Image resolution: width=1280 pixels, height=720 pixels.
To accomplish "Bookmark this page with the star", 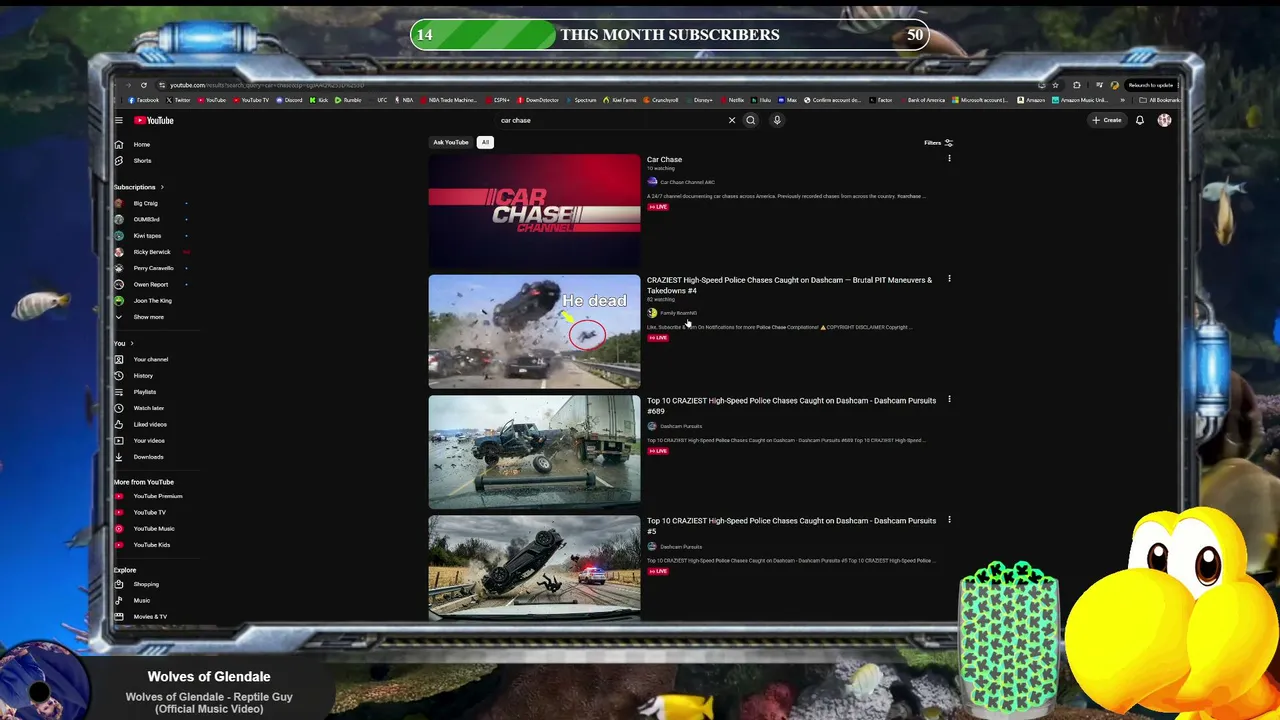I will pos(1055,85).
